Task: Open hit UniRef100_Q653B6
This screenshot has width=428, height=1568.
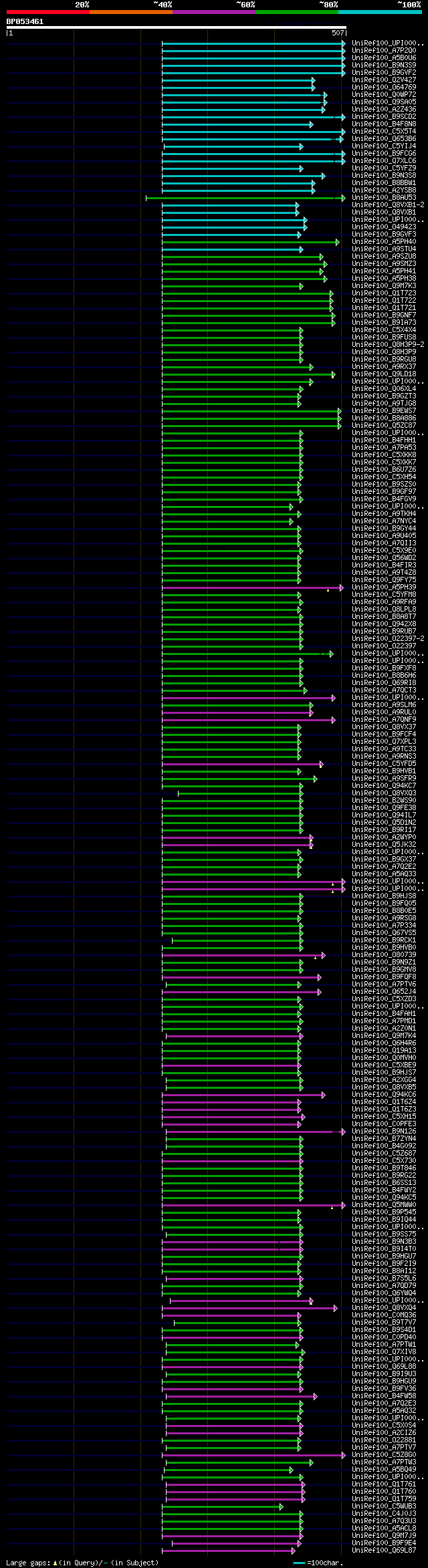Action: (384, 138)
